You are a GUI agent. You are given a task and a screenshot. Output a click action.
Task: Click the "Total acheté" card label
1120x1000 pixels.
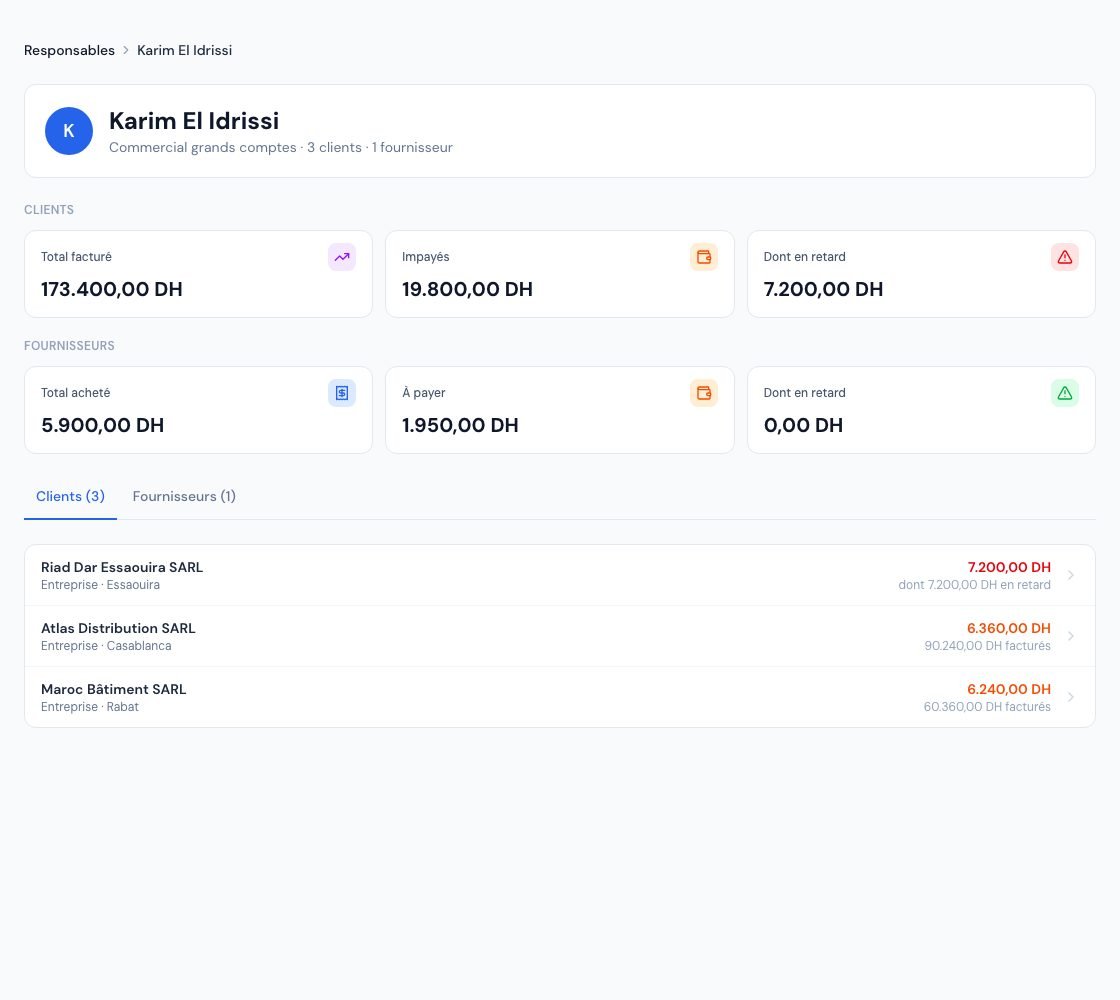coord(75,393)
